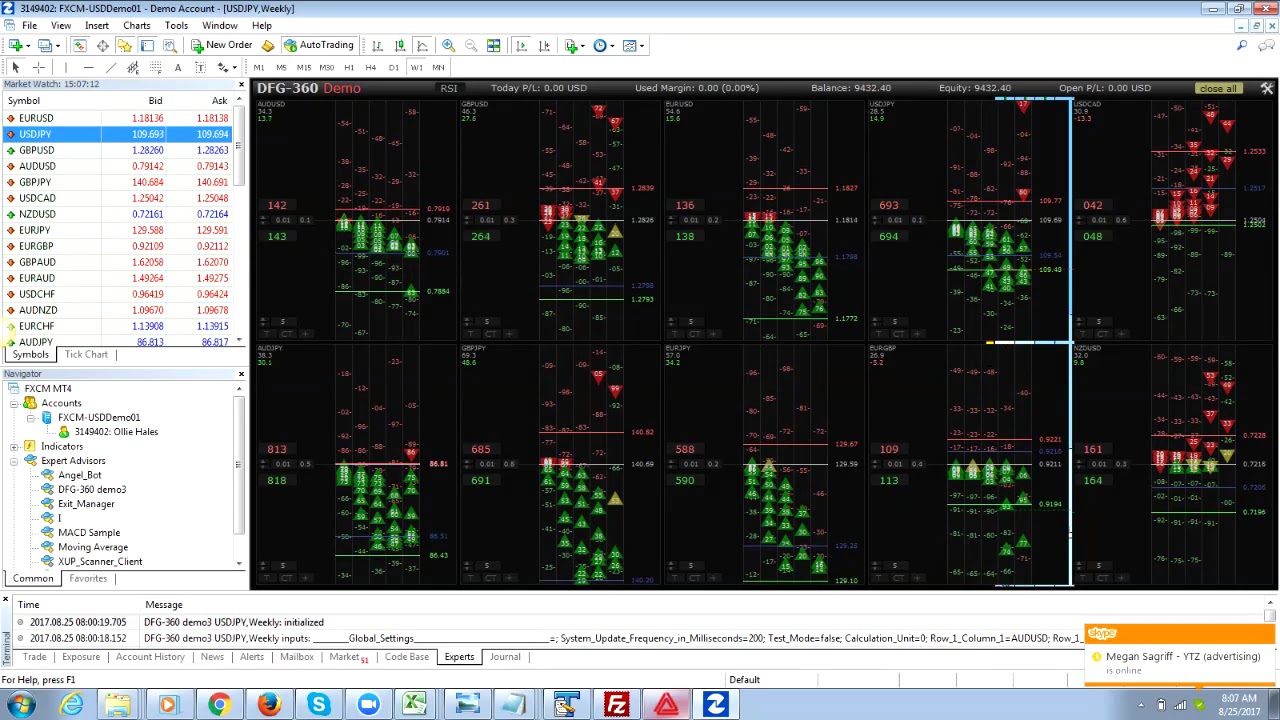Open the Profiles dropdown arrow

[x=57, y=45]
